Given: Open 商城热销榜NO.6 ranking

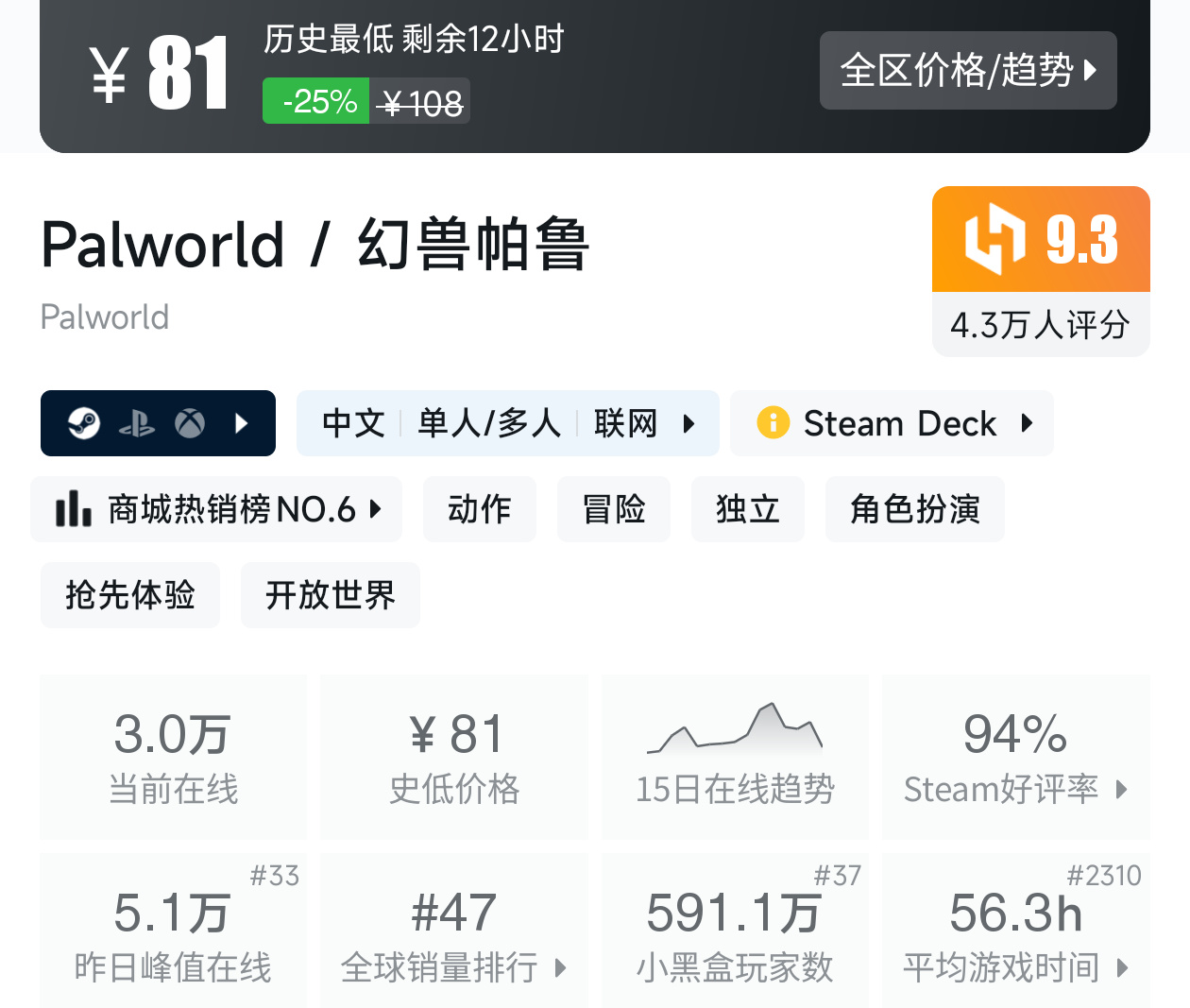Looking at the screenshot, I should (216, 509).
